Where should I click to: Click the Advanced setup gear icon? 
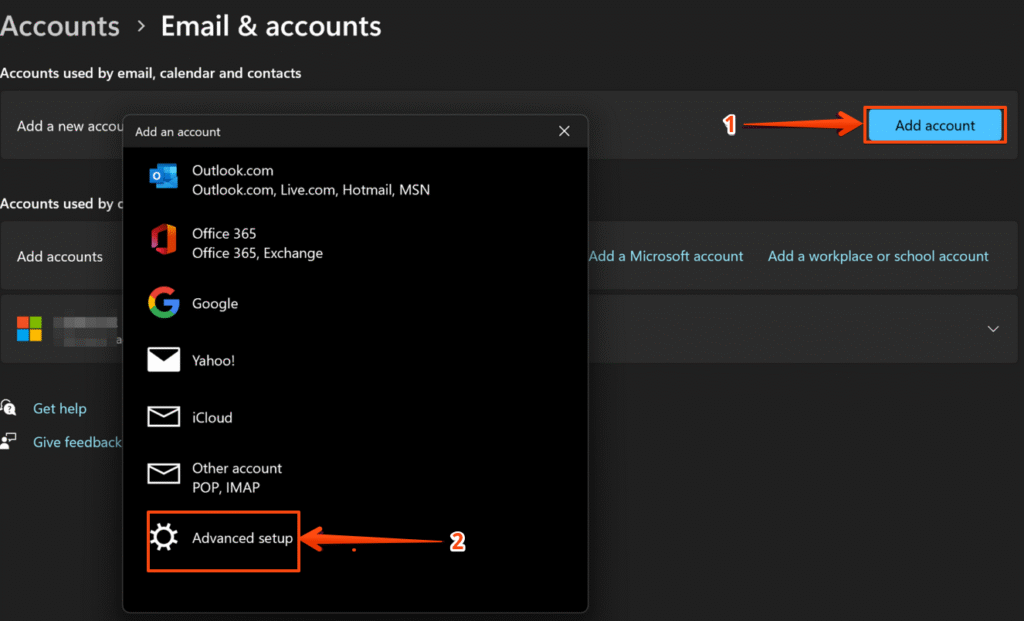click(163, 537)
